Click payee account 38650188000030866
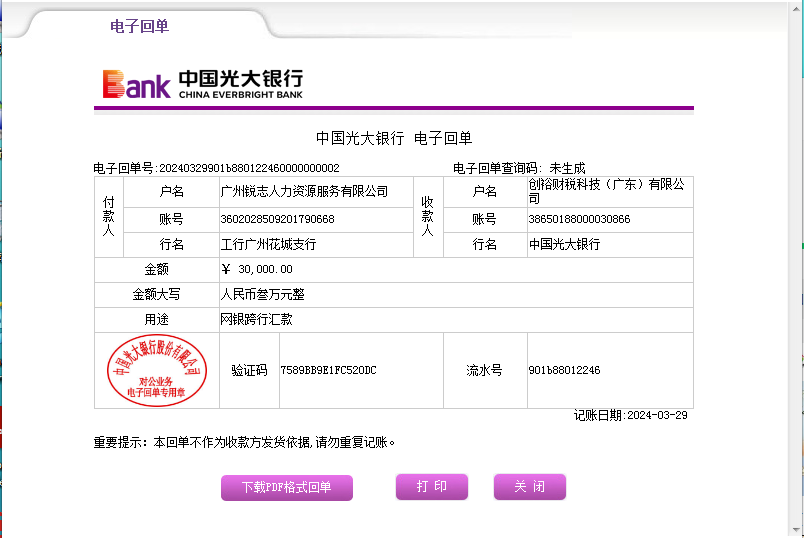The image size is (804, 538). click(x=579, y=219)
